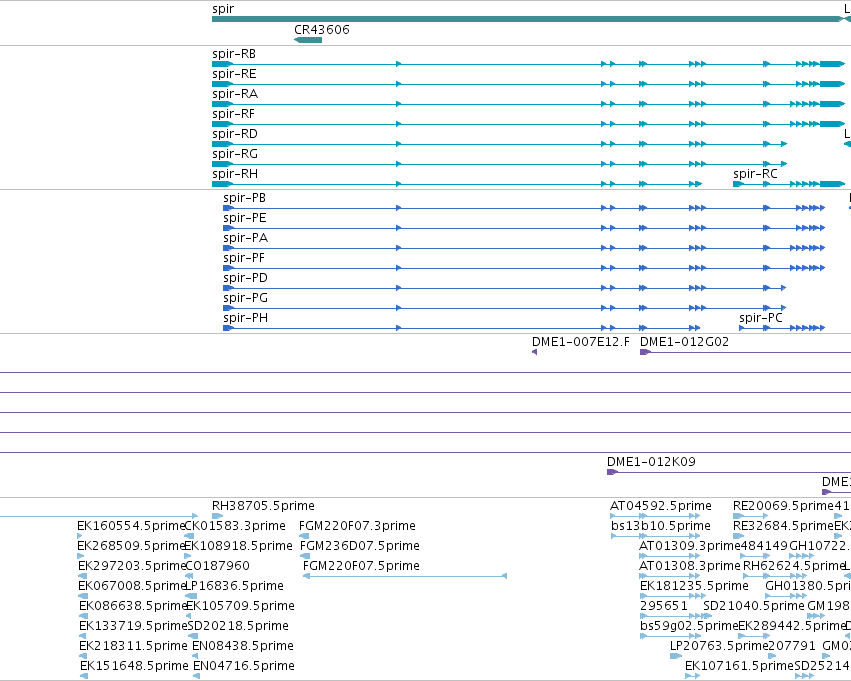This screenshot has width=851, height=681.
Task: Click the spir-PC protein label
Action: [x=761, y=318]
